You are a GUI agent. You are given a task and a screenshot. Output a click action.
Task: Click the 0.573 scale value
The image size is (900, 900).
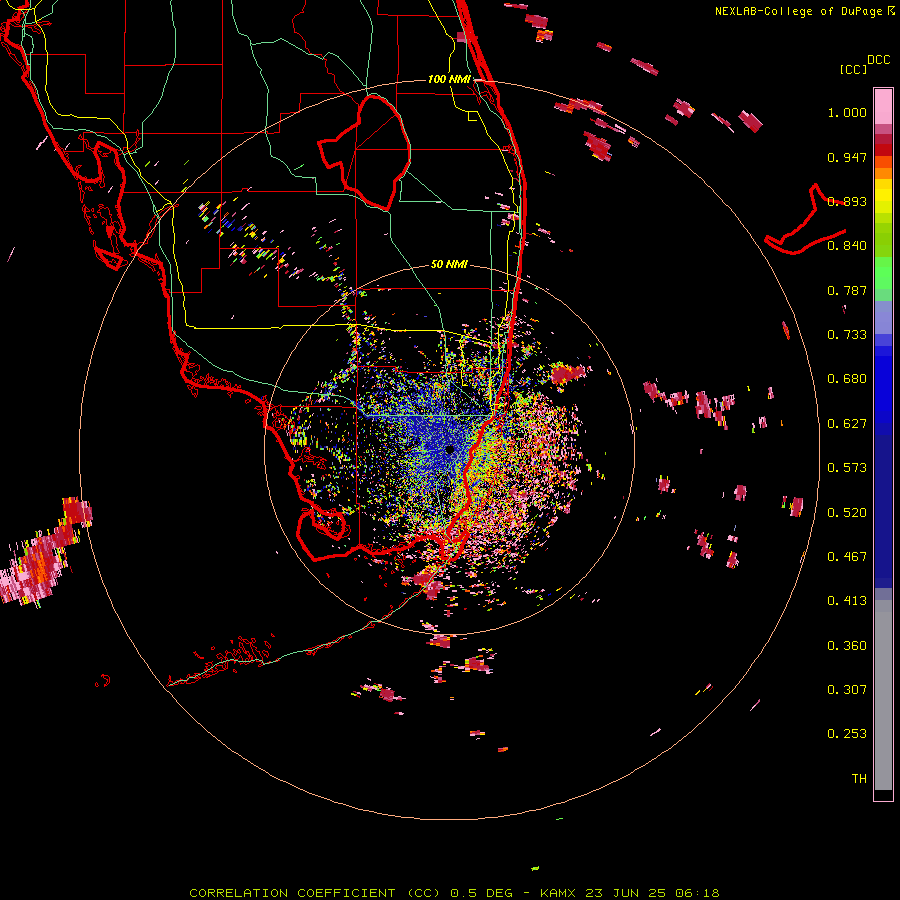pyautogui.click(x=847, y=468)
